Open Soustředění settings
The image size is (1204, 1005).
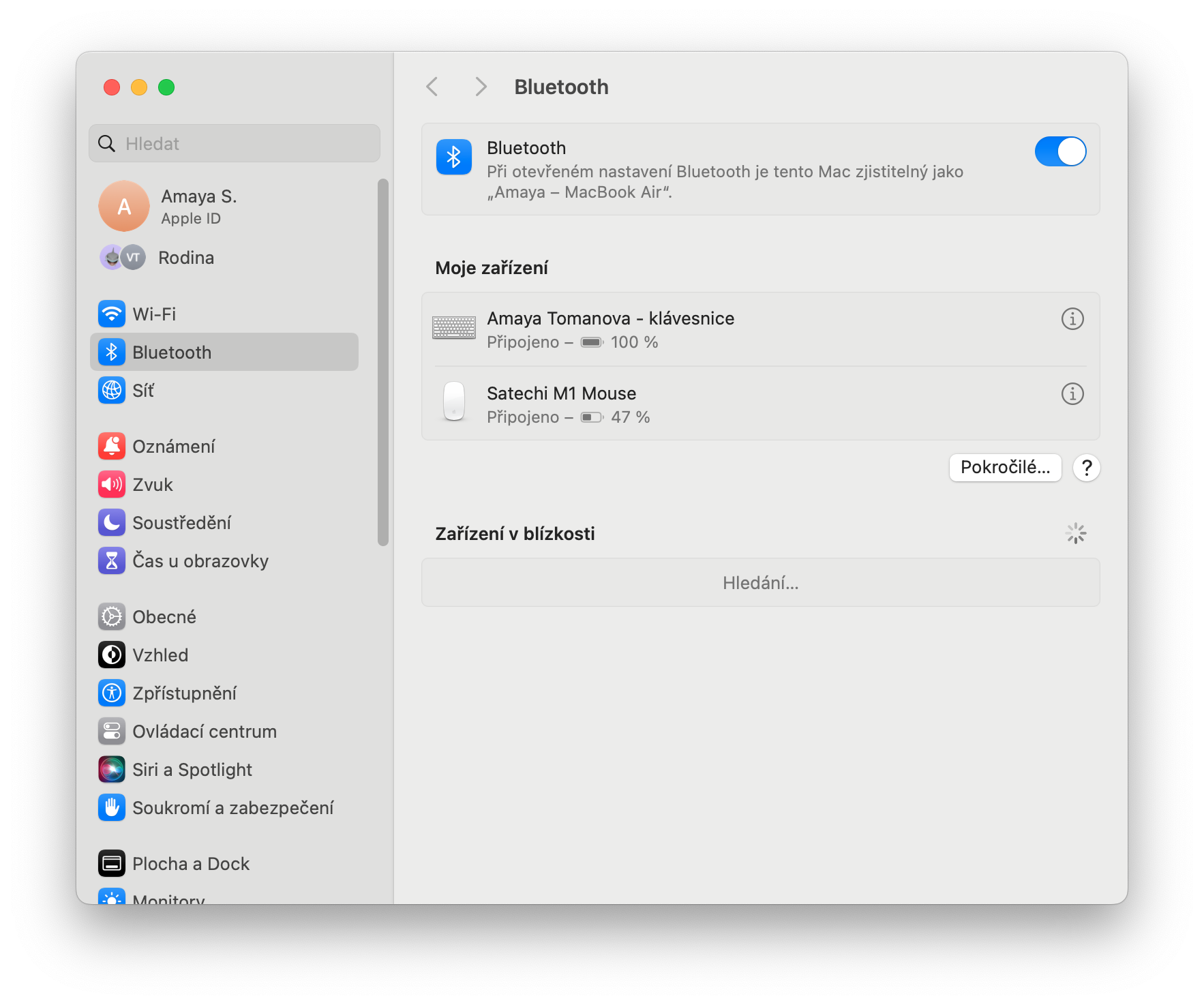click(x=224, y=523)
